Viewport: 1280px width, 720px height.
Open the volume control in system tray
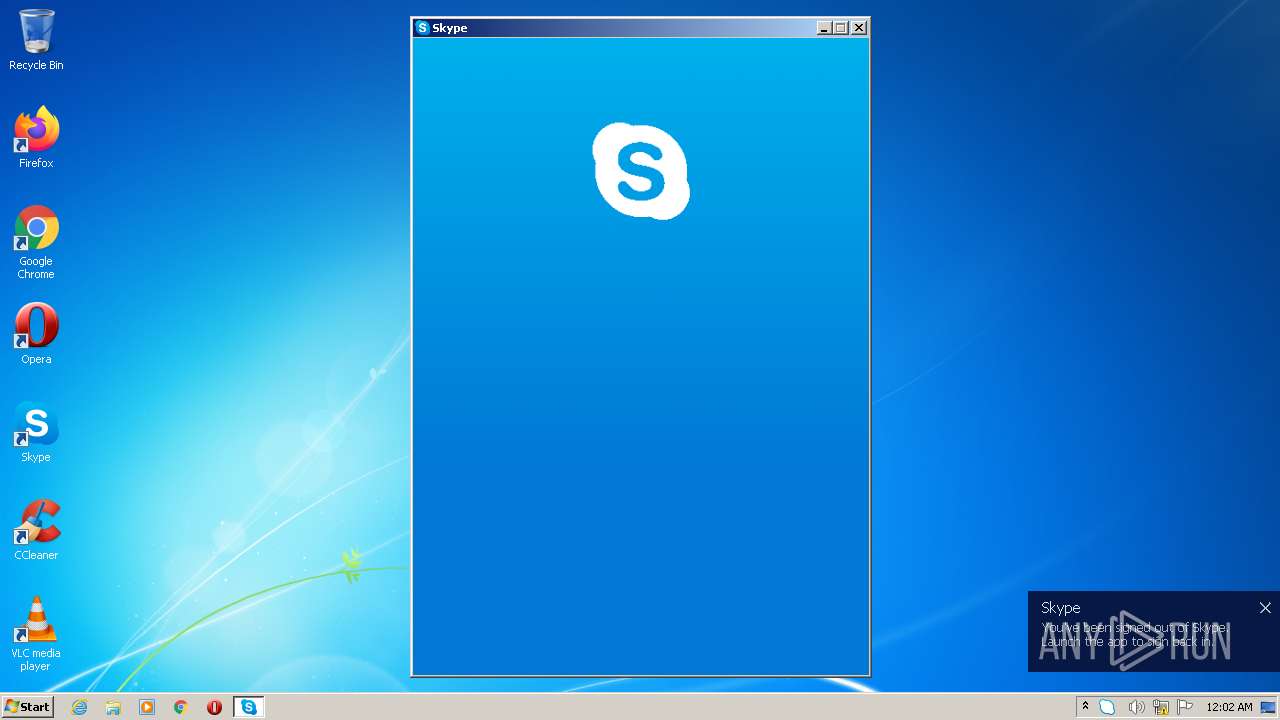pyautogui.click(x=1136, y=707)
